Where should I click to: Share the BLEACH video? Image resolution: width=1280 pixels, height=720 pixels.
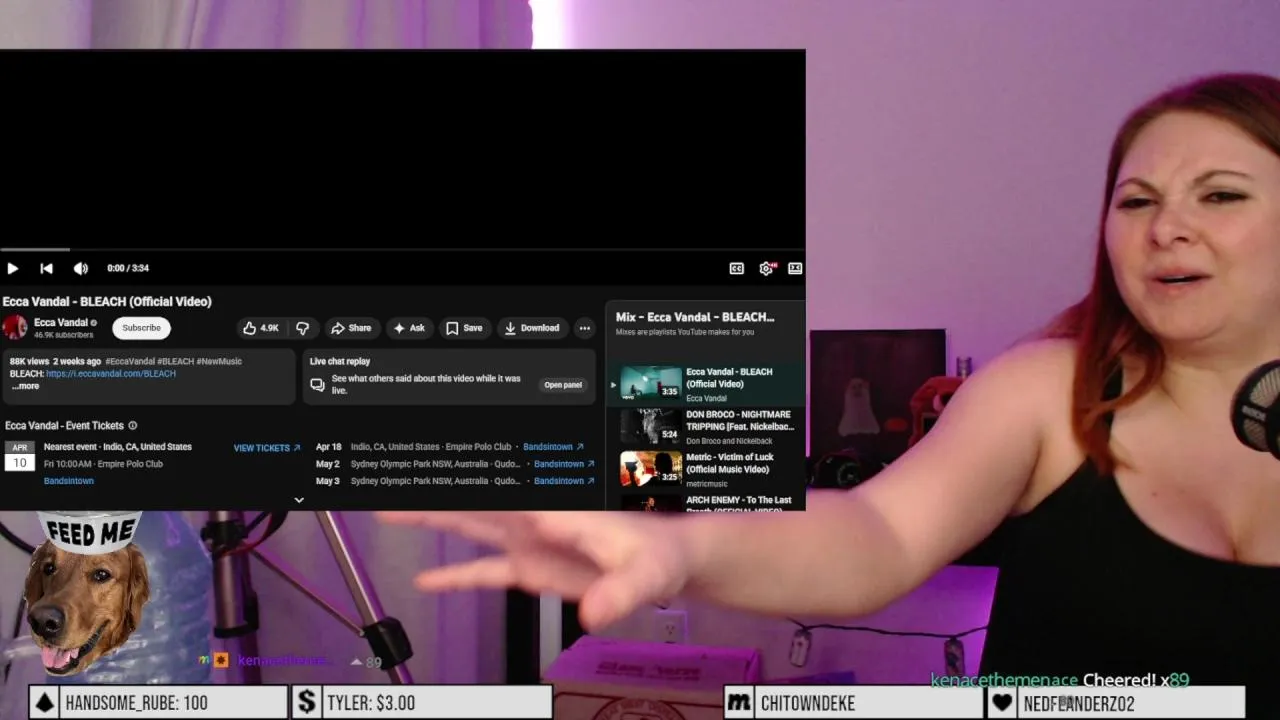tap(351, 328)
